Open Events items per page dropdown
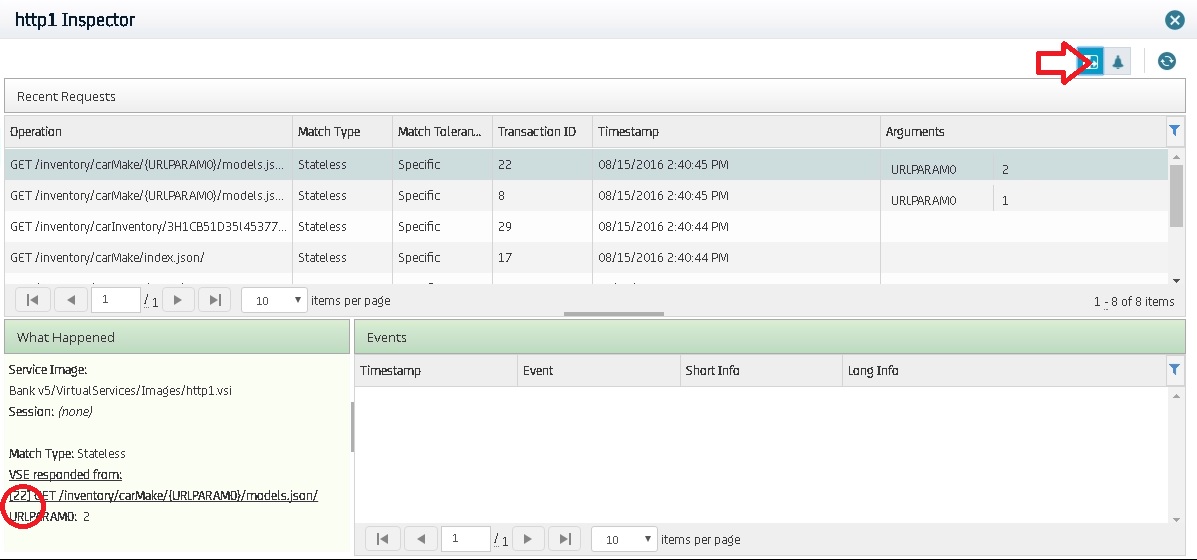 coord(625,539)
